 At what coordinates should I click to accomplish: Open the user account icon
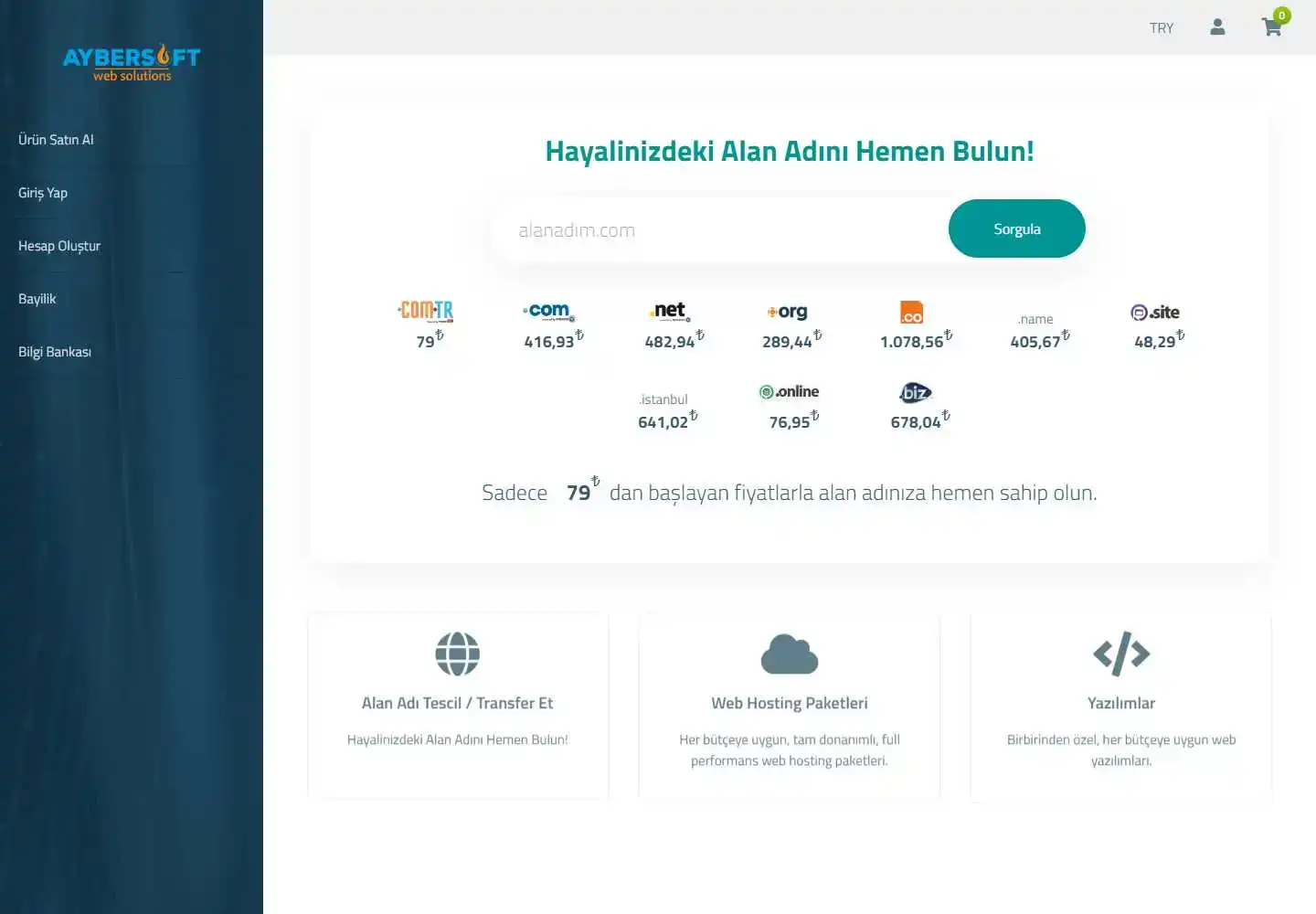tap(1217, 27)
